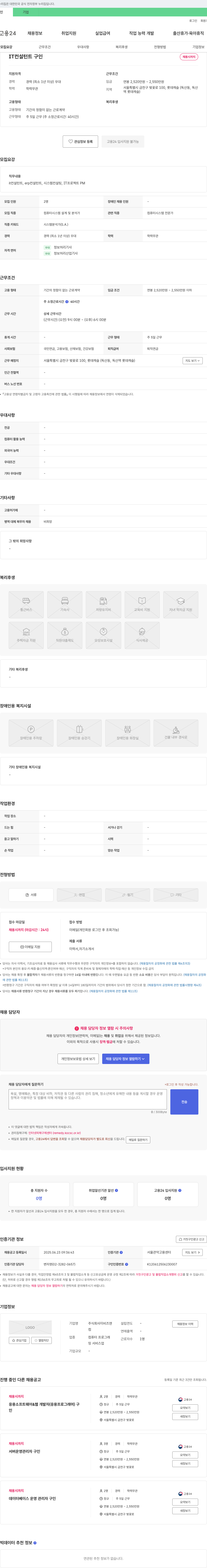The width and height of the screenshot is (207, 1568).
Task: Click 개인정보보호법 상세 보기 button
Action: 78,1059
